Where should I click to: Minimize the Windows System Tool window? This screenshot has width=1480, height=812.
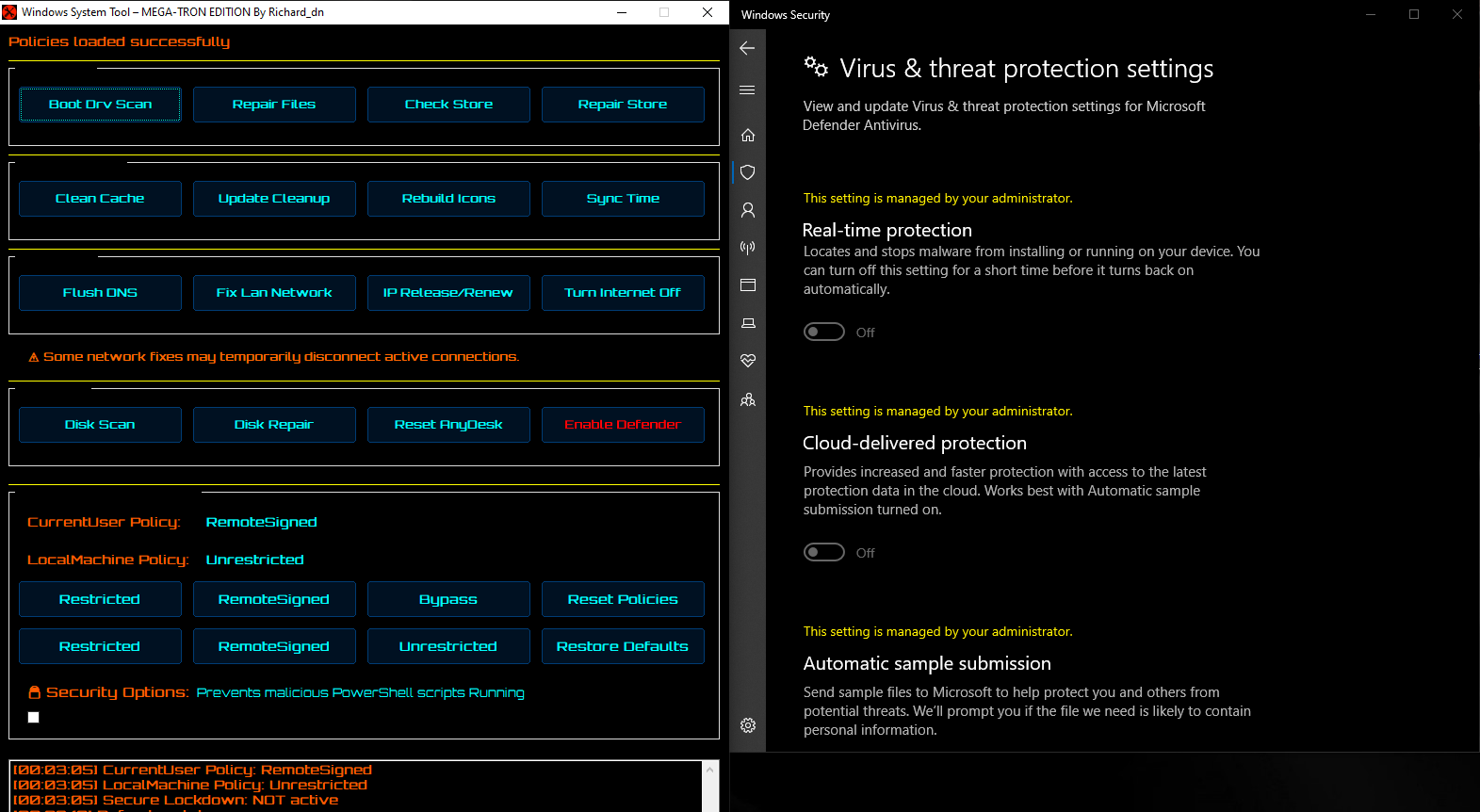pyautogui.click(x=622, y=12)
